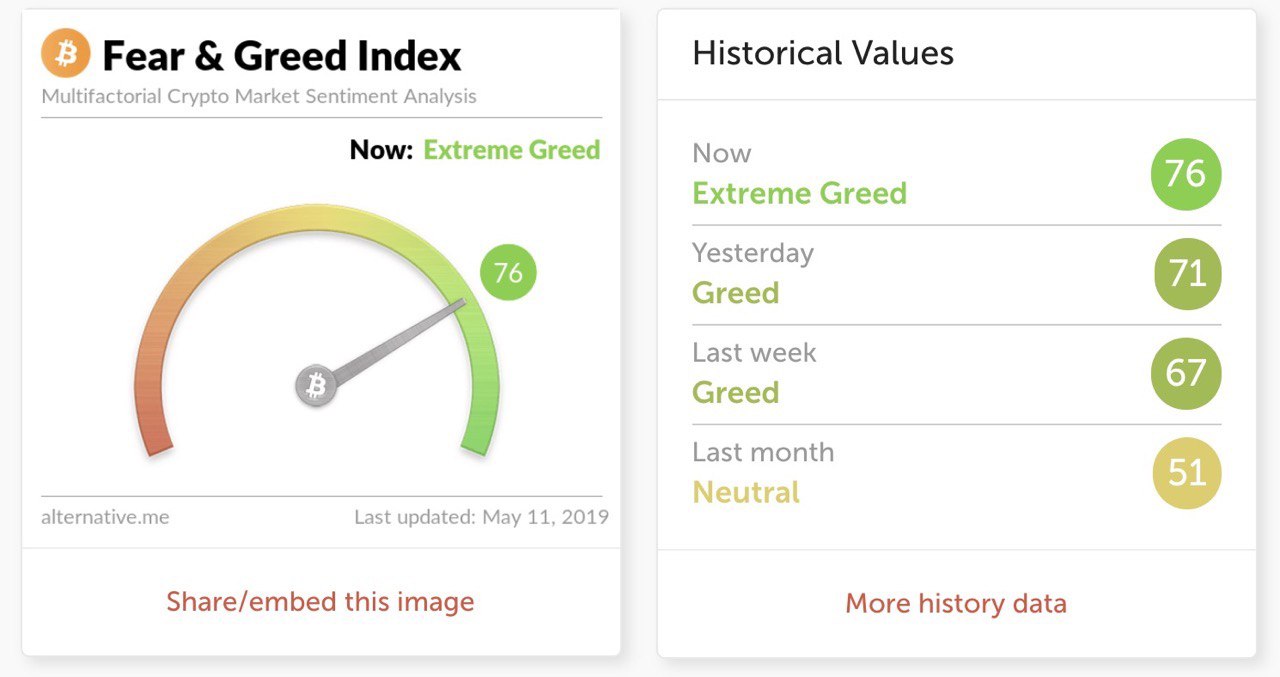Viewport: 1280px width, 677px height.
Task: Click the Last month Neutral label
Action: [746, 492]
